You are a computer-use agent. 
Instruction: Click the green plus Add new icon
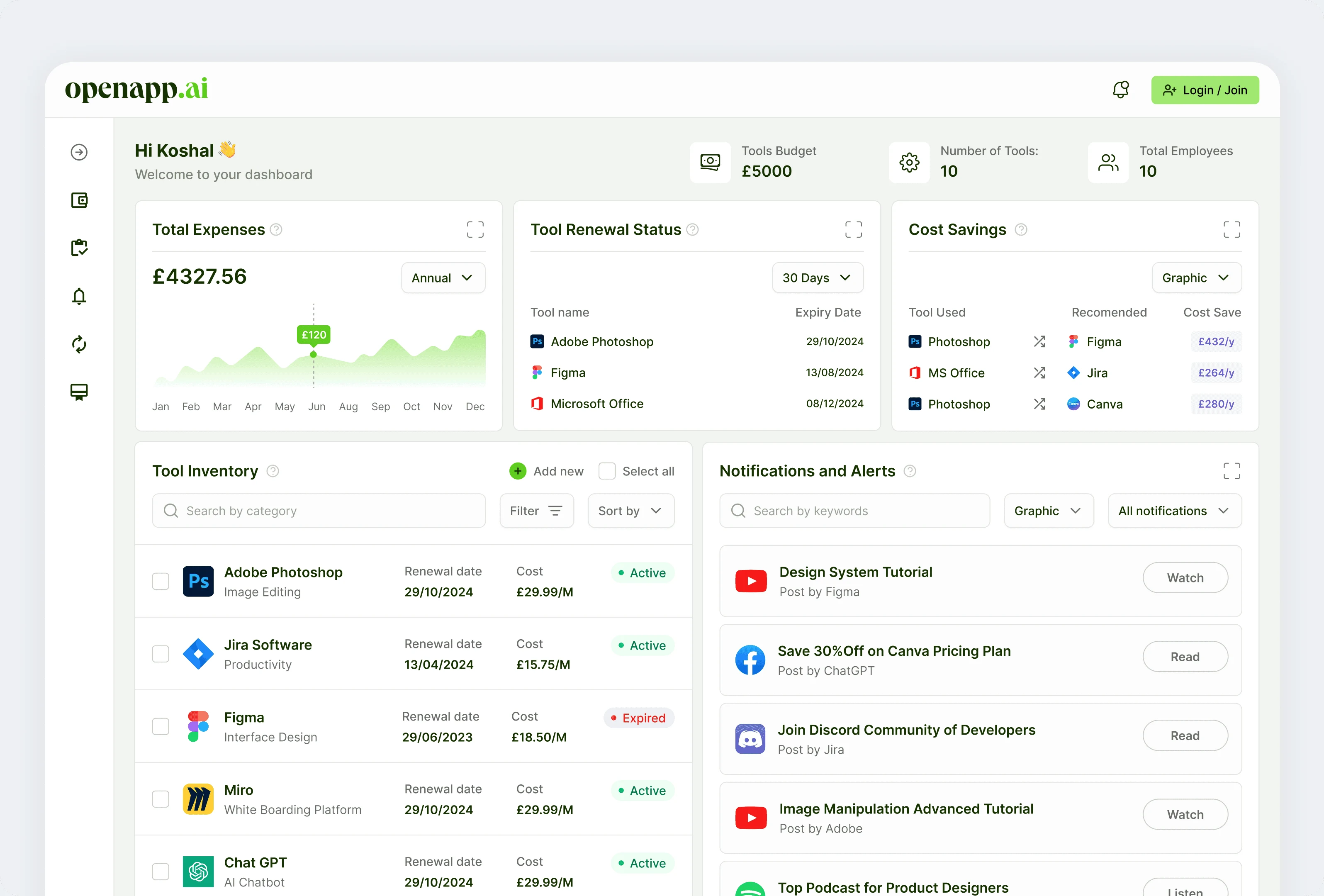[x=518, y=471]
